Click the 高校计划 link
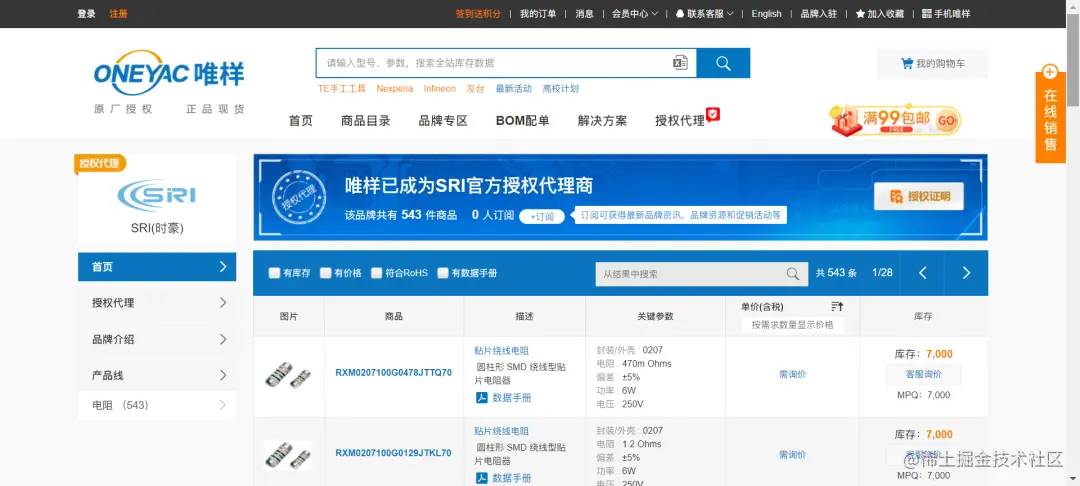Screen dimensions: 1080x486 (561, 88)
